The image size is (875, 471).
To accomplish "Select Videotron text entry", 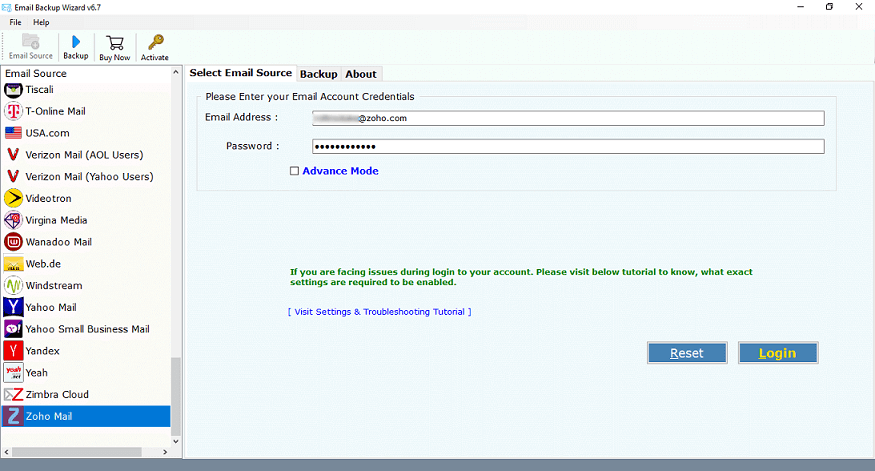I will [x=49, y=198].
